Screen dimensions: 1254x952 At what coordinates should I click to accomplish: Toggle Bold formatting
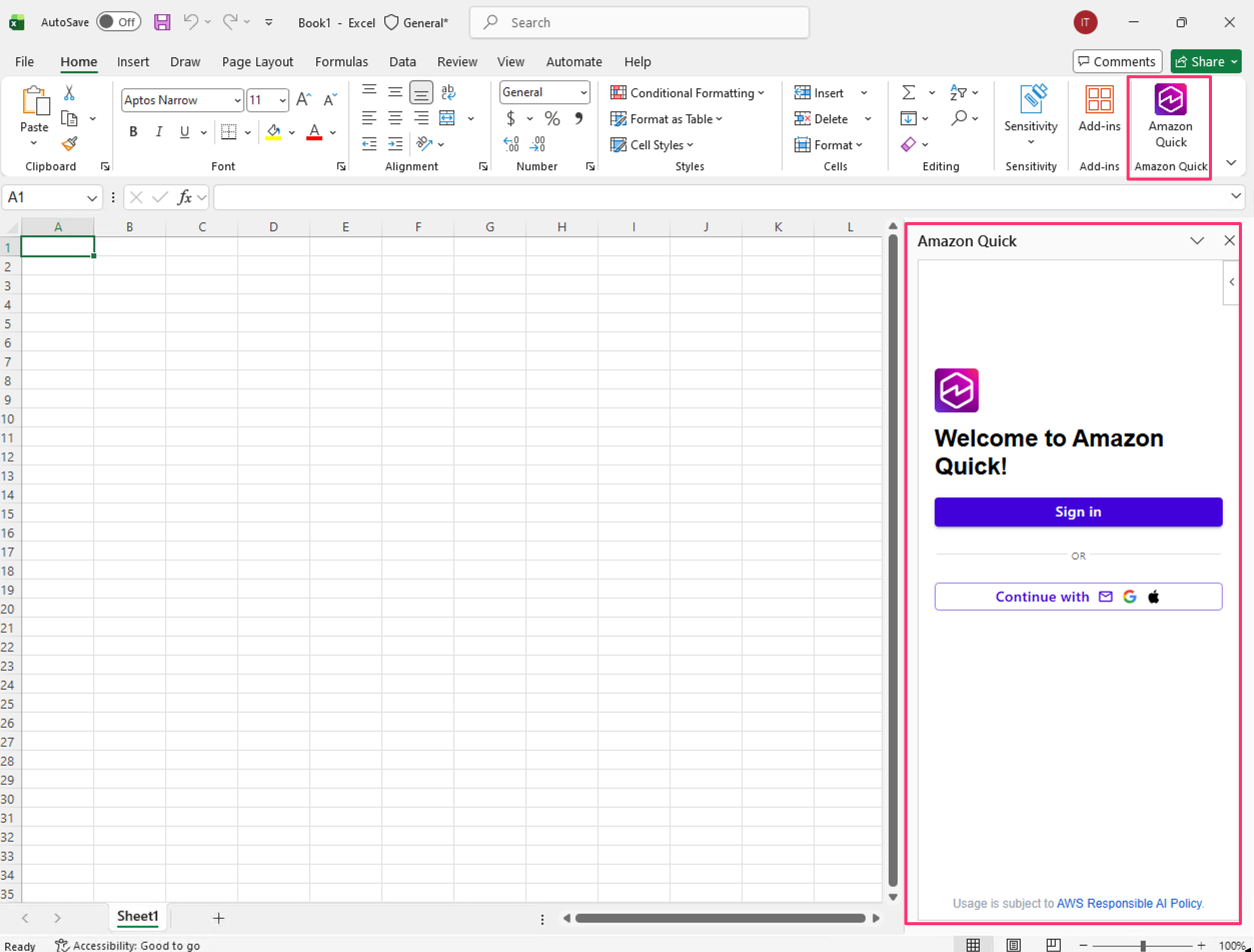pos(133,132)
